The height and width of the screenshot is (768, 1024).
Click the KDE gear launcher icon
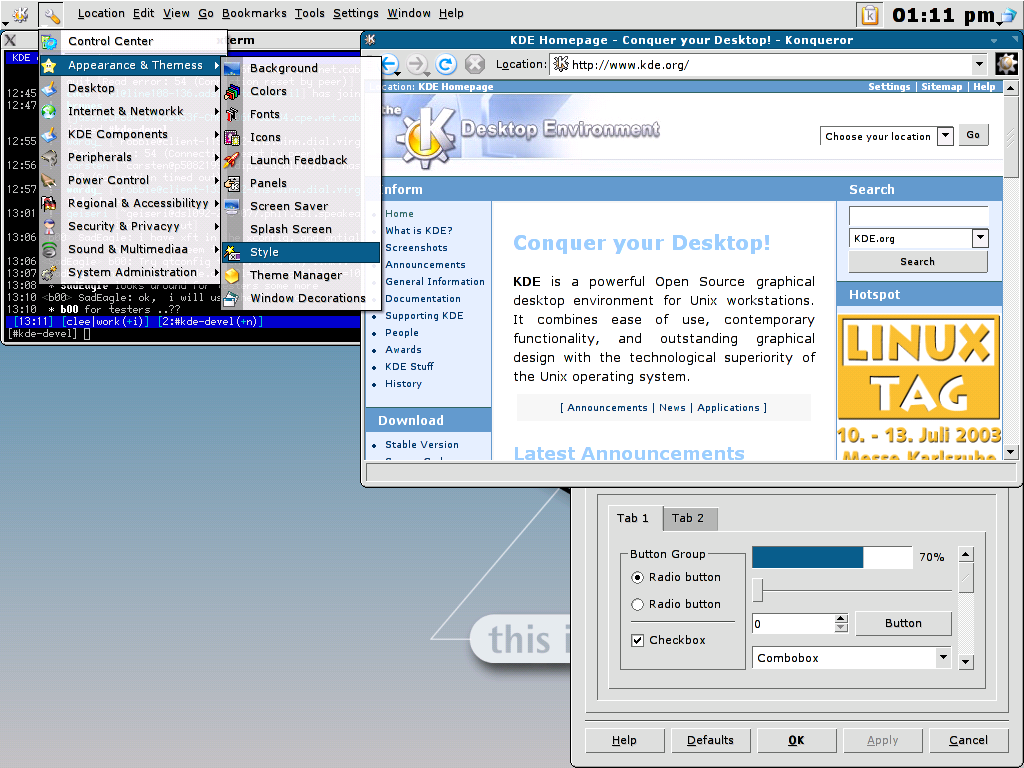pos(20,14)
